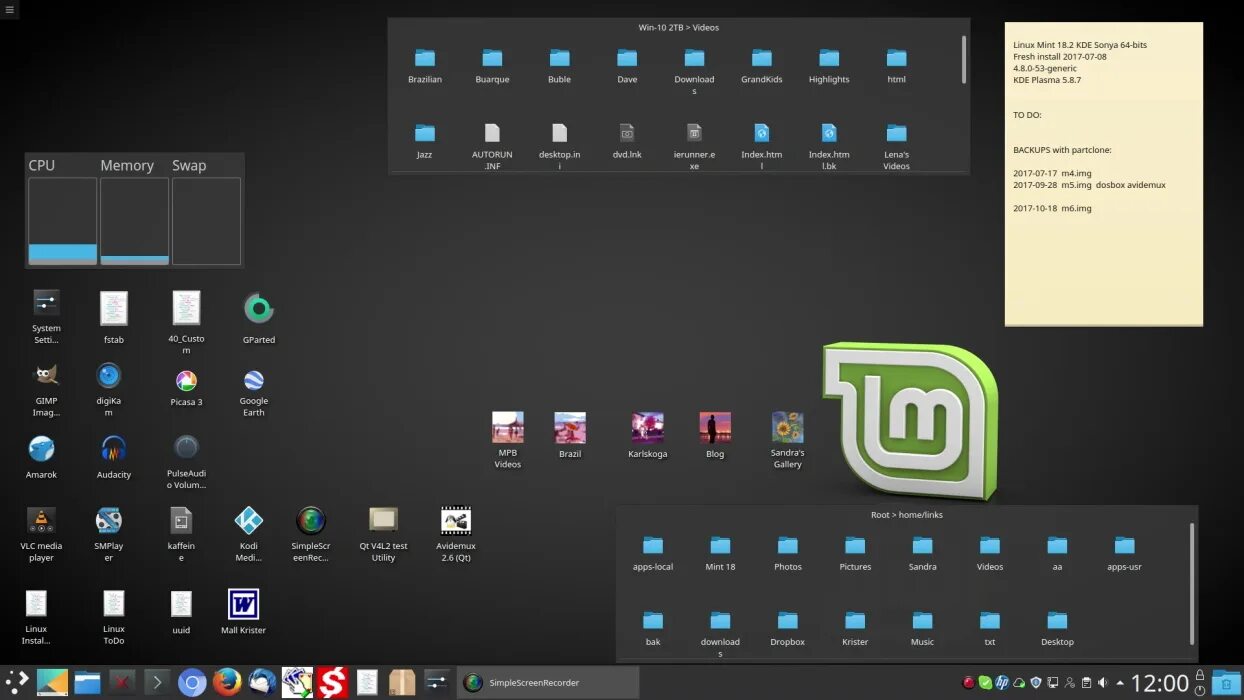Open the Brazil picture folder thumbnail
Viewport: 1244px width, 700px height.
pos(570,435)
